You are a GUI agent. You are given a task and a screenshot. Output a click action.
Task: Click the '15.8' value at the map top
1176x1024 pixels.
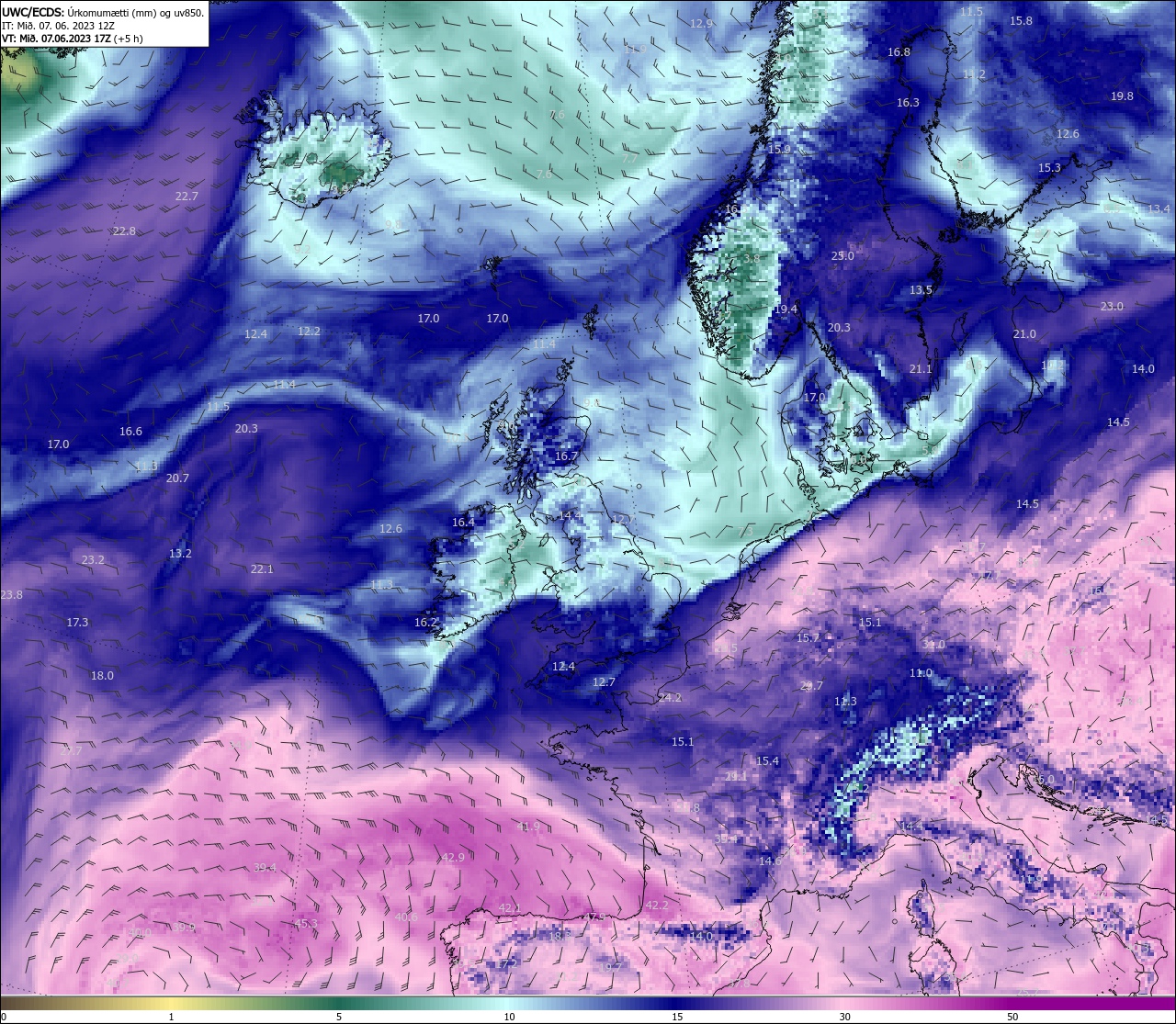coord(1021,21)
